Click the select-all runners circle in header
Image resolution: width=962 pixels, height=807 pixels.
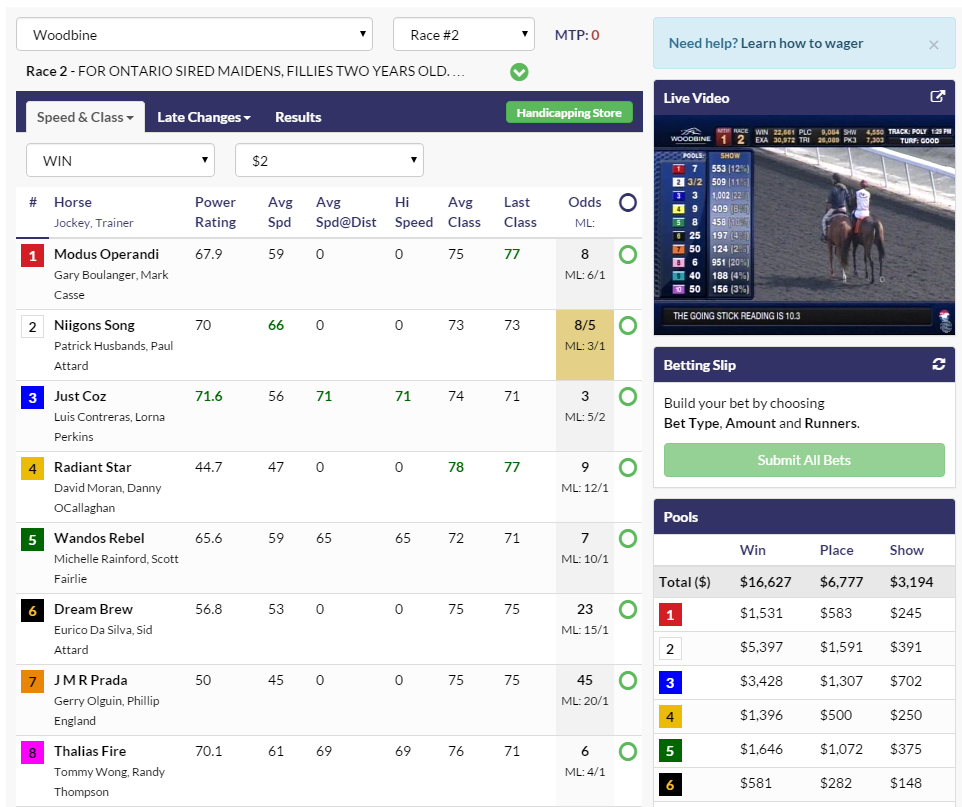coord(627,202)
